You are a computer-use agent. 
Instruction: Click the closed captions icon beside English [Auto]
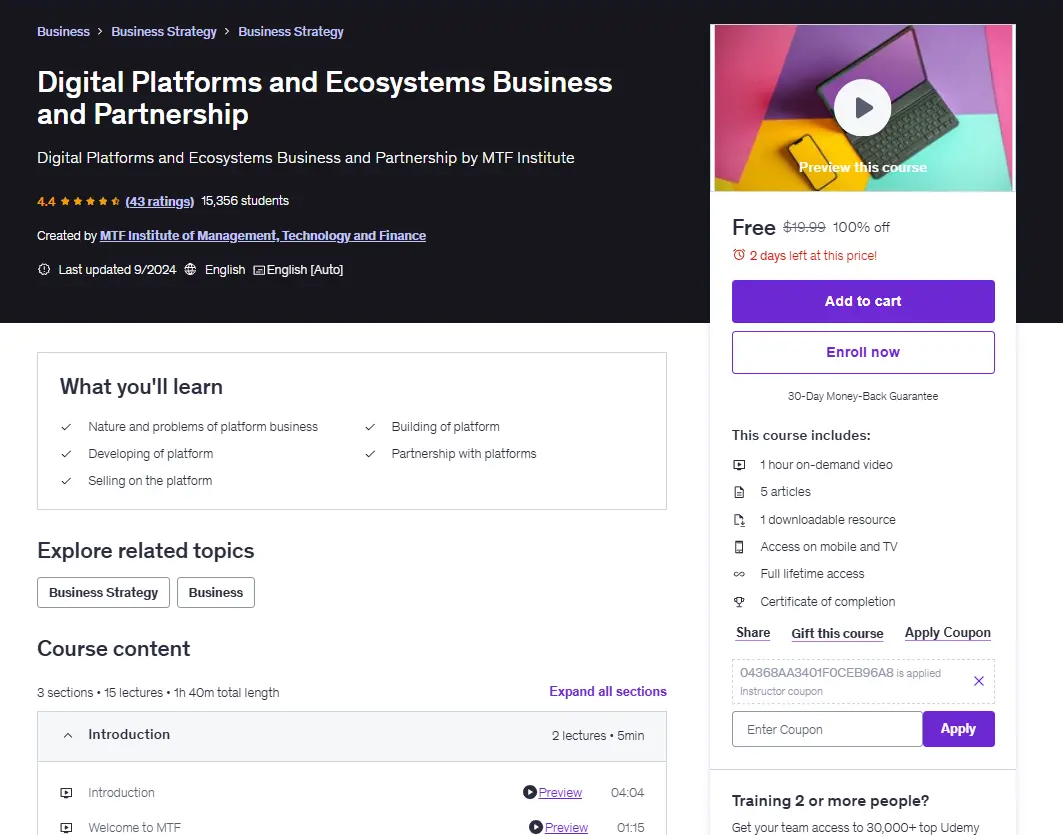point(259,270)
